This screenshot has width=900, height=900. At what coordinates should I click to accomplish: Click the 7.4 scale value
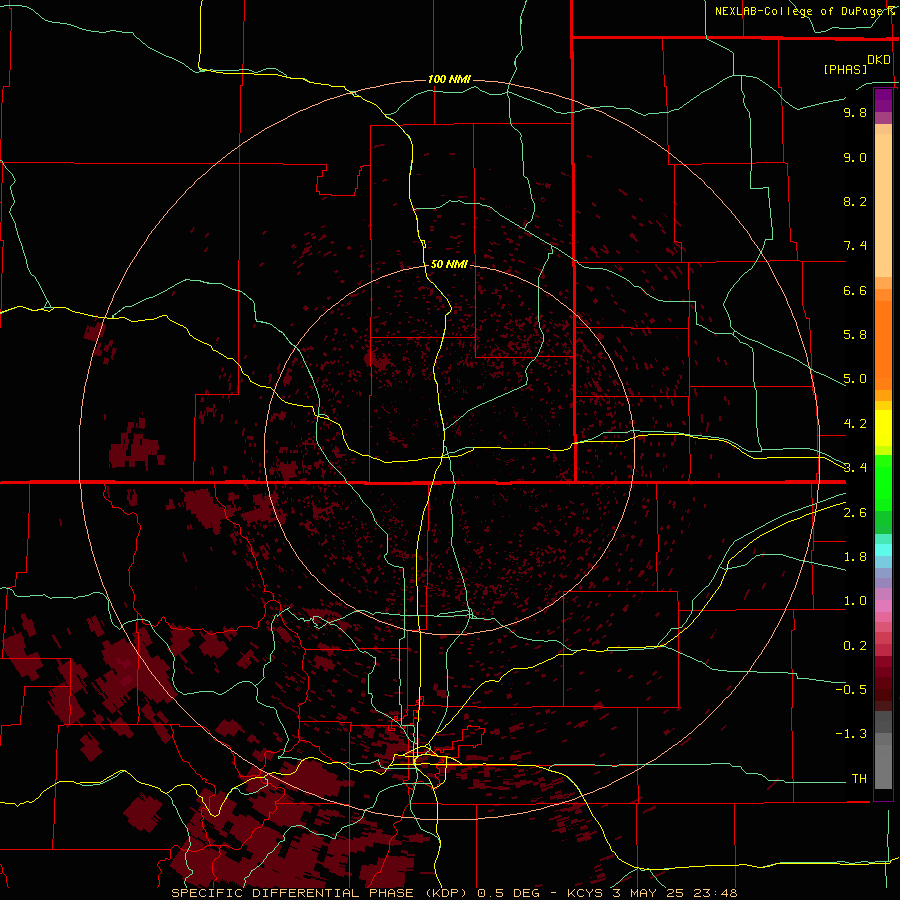pos(855,246)
